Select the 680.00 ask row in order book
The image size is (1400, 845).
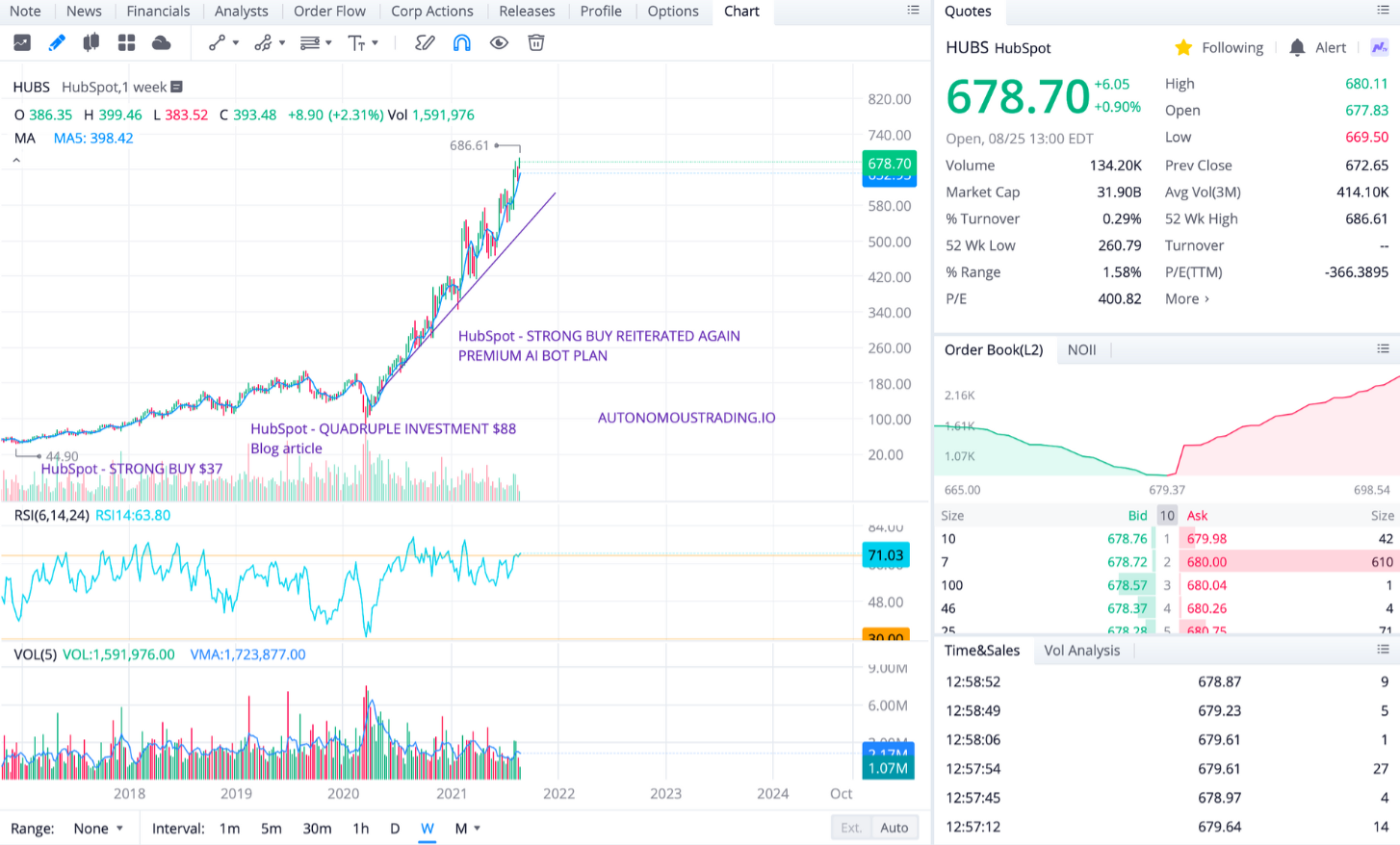[1289, 562]
